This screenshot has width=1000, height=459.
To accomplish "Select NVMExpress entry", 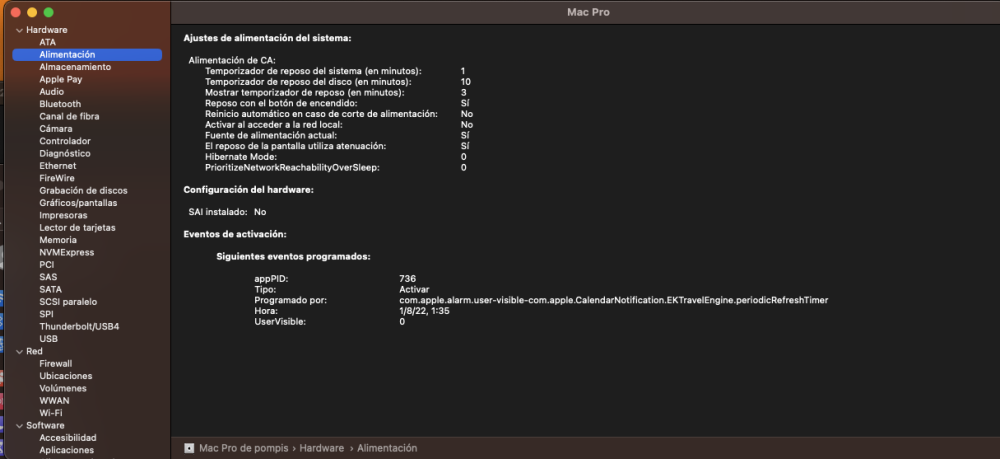I will tap(66, 252).
